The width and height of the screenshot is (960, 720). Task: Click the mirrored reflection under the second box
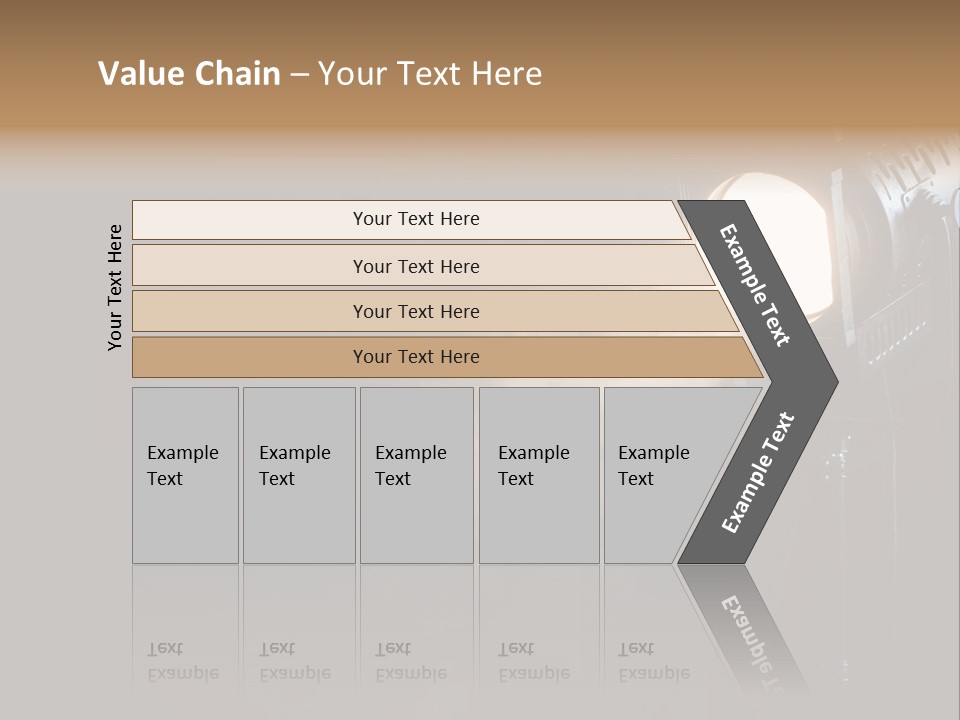pos(297,660)
